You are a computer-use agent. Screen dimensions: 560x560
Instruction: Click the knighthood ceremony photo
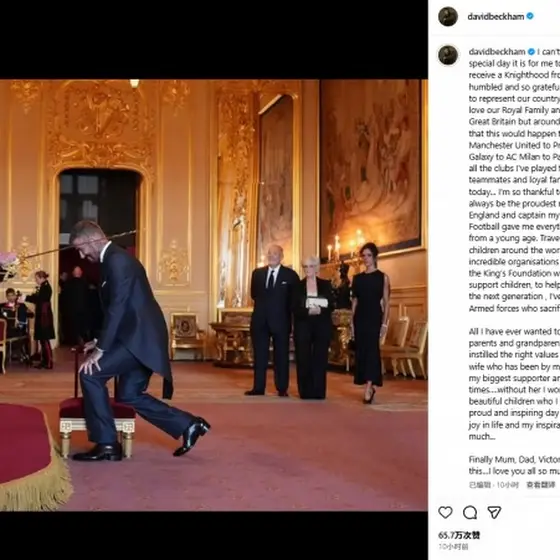[x=214, y=295]
